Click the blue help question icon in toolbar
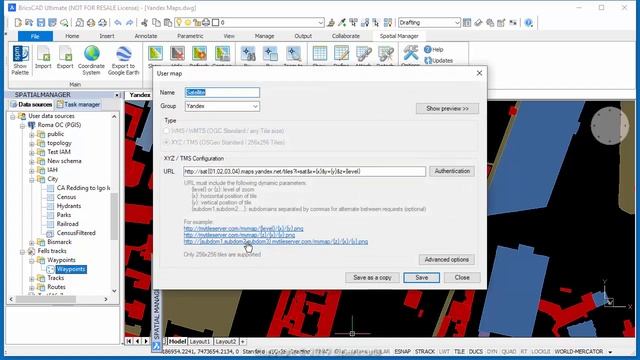640x360 pixels. 529,22
